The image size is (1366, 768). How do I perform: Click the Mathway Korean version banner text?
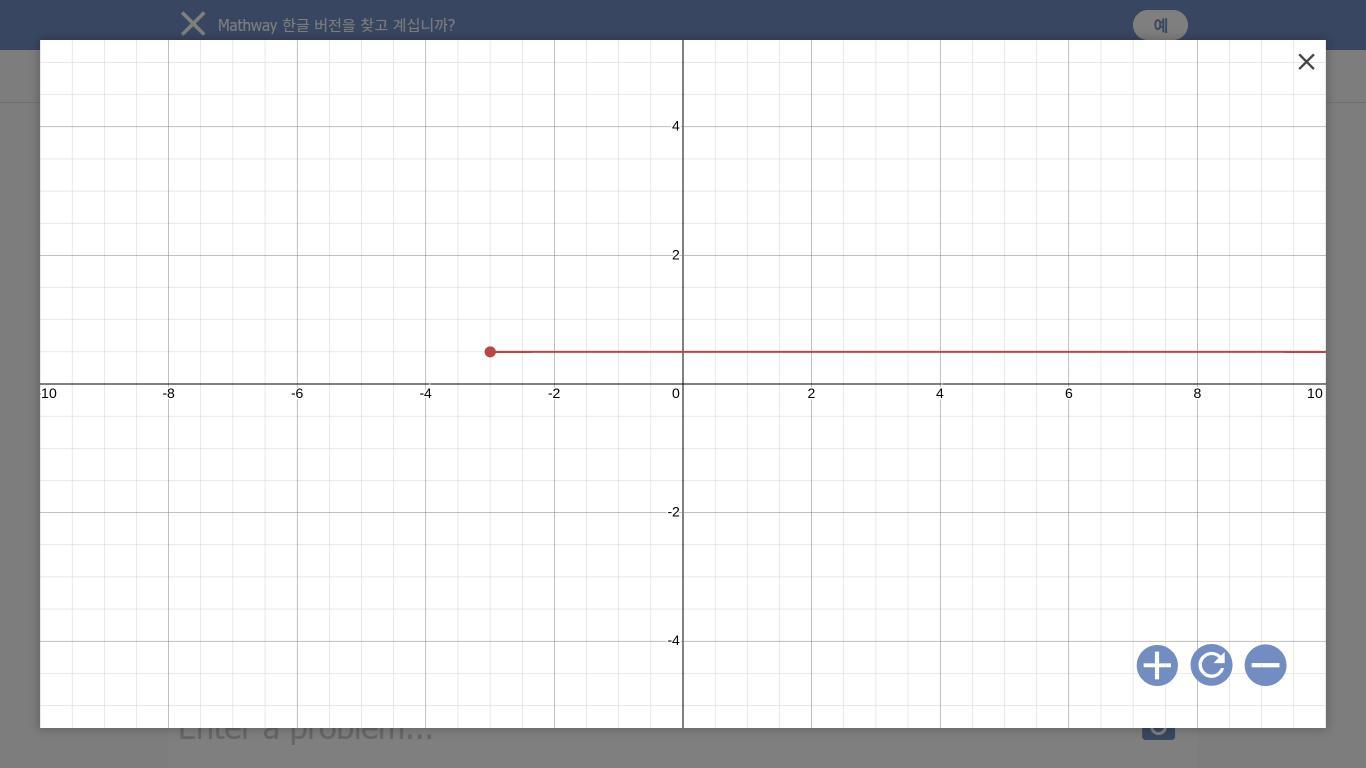point(336,25)
